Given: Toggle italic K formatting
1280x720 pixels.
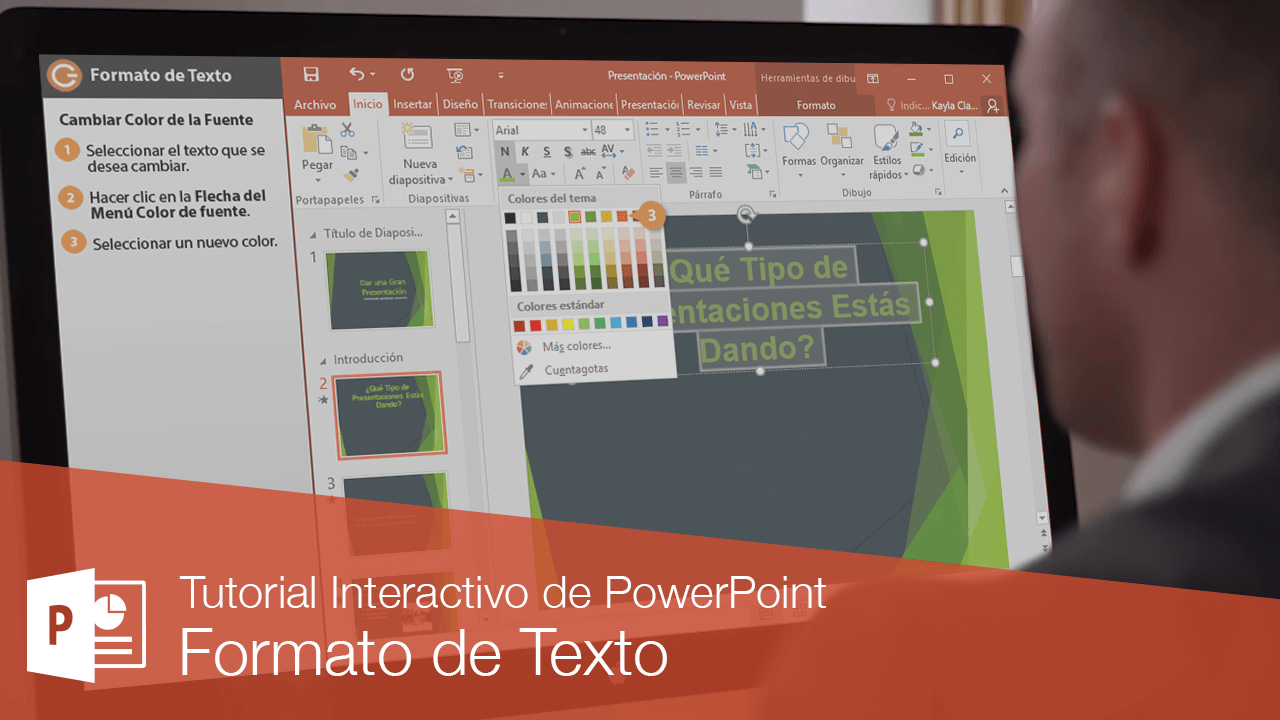Looking at the screenshot, I should 527,151.
